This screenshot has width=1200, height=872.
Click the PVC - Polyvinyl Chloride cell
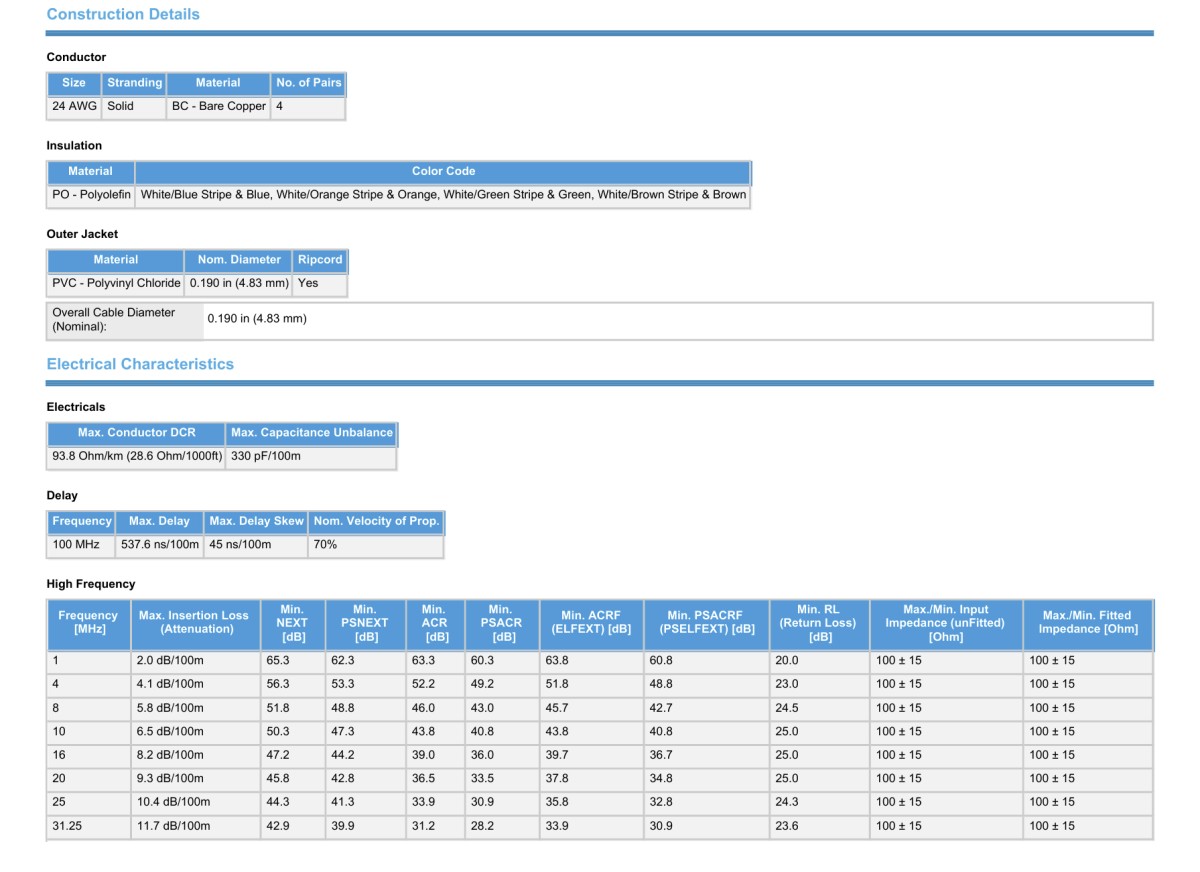[116, 283]
